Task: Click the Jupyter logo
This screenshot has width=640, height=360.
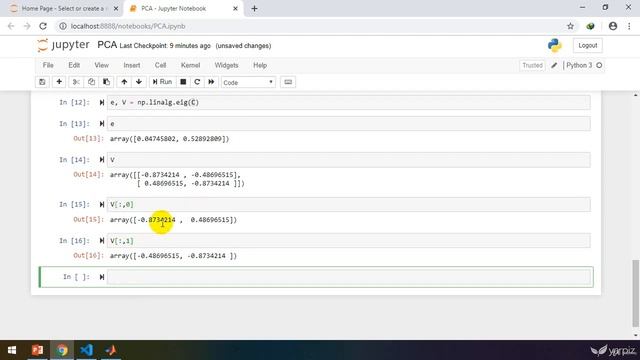Action: 63,45
